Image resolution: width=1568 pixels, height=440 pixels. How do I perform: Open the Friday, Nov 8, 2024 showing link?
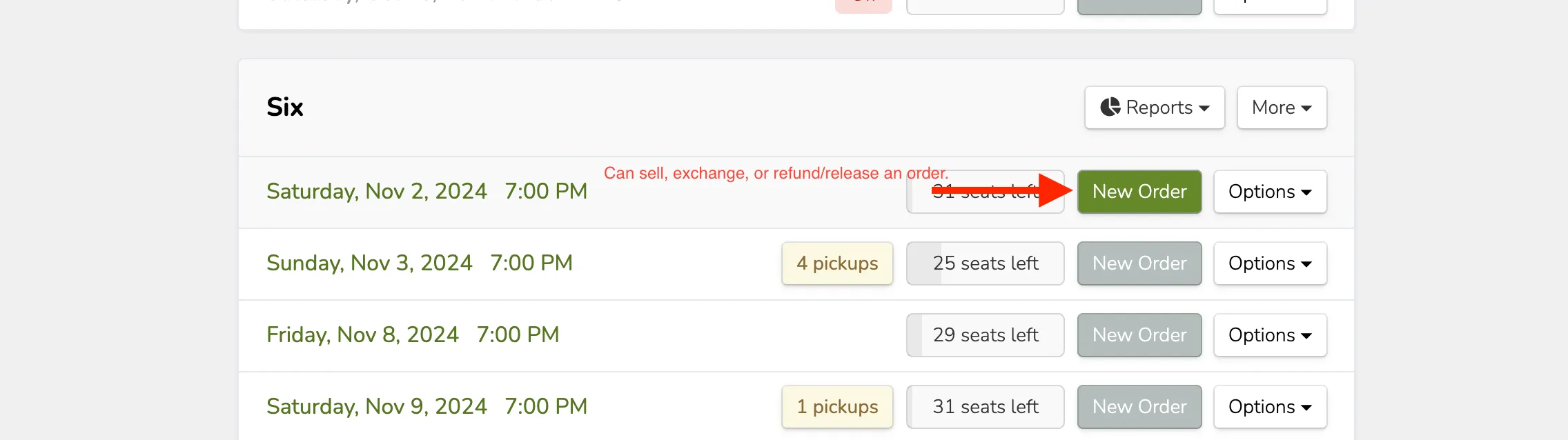tap(413, 335)
